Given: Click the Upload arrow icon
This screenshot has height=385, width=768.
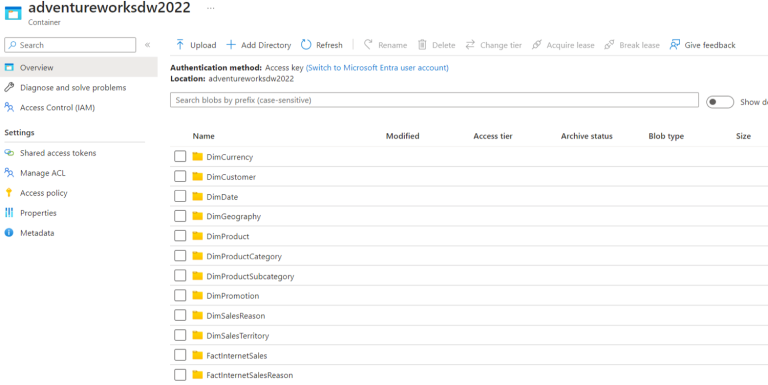Looking at the screenshot, I should [x=180, y=45].
